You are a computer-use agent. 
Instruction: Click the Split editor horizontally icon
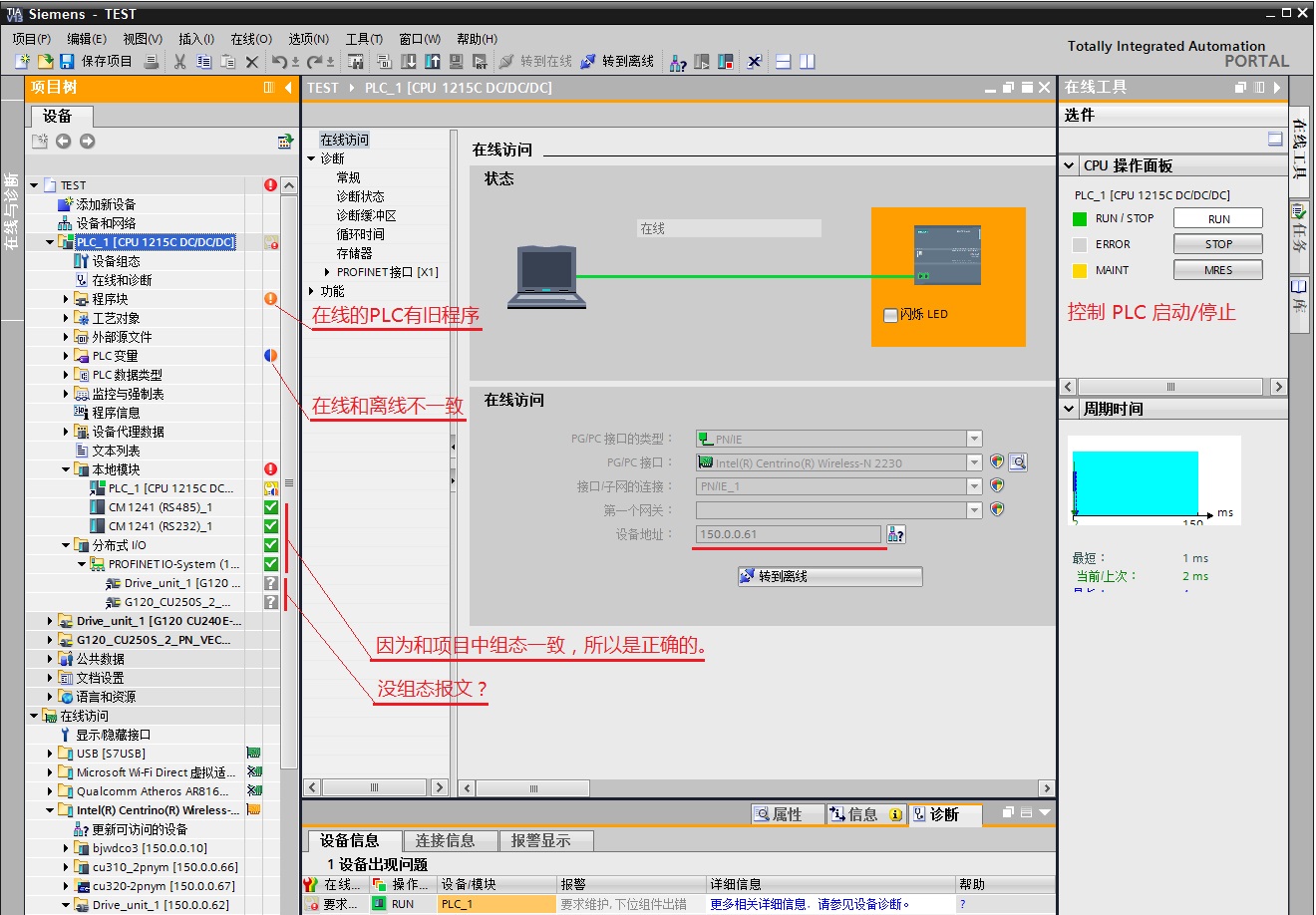[784, 62]
